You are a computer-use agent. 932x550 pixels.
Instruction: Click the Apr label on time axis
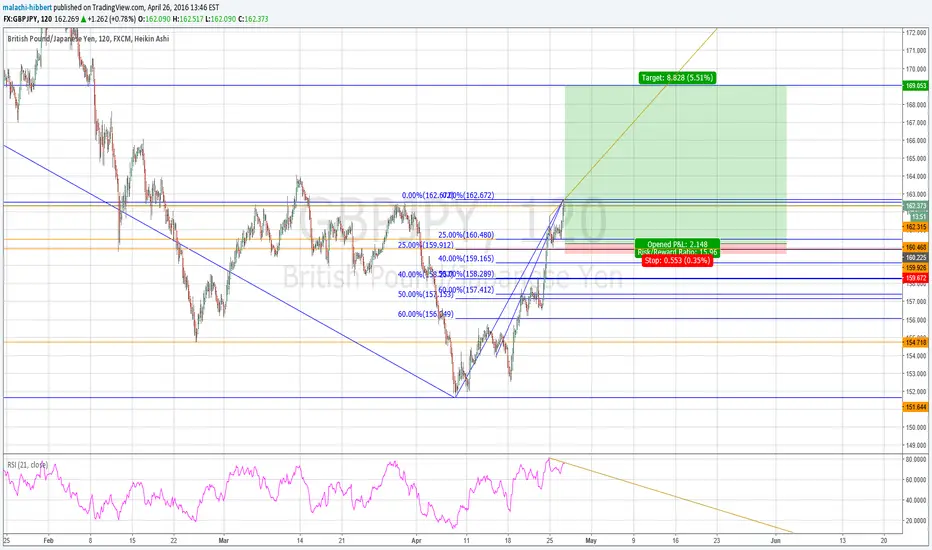416,540
